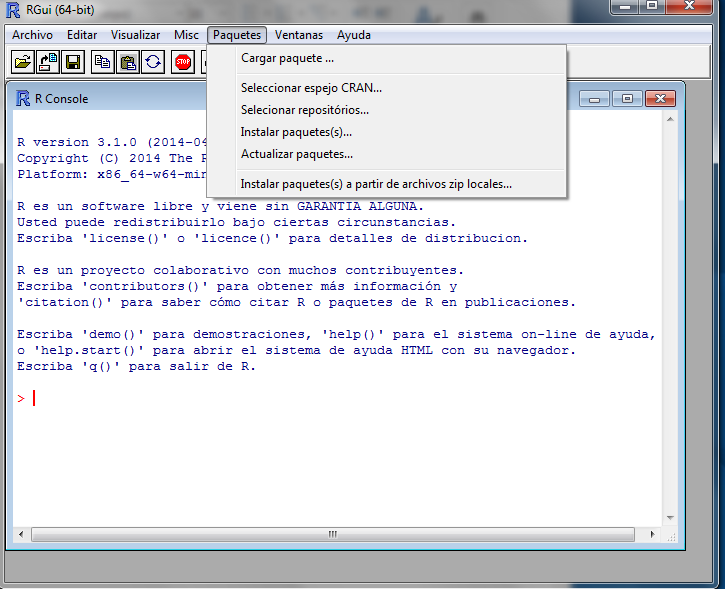The image size is (725, 589).
Task: Select install packages from local zip files
Action: click(x=387, y=184)
